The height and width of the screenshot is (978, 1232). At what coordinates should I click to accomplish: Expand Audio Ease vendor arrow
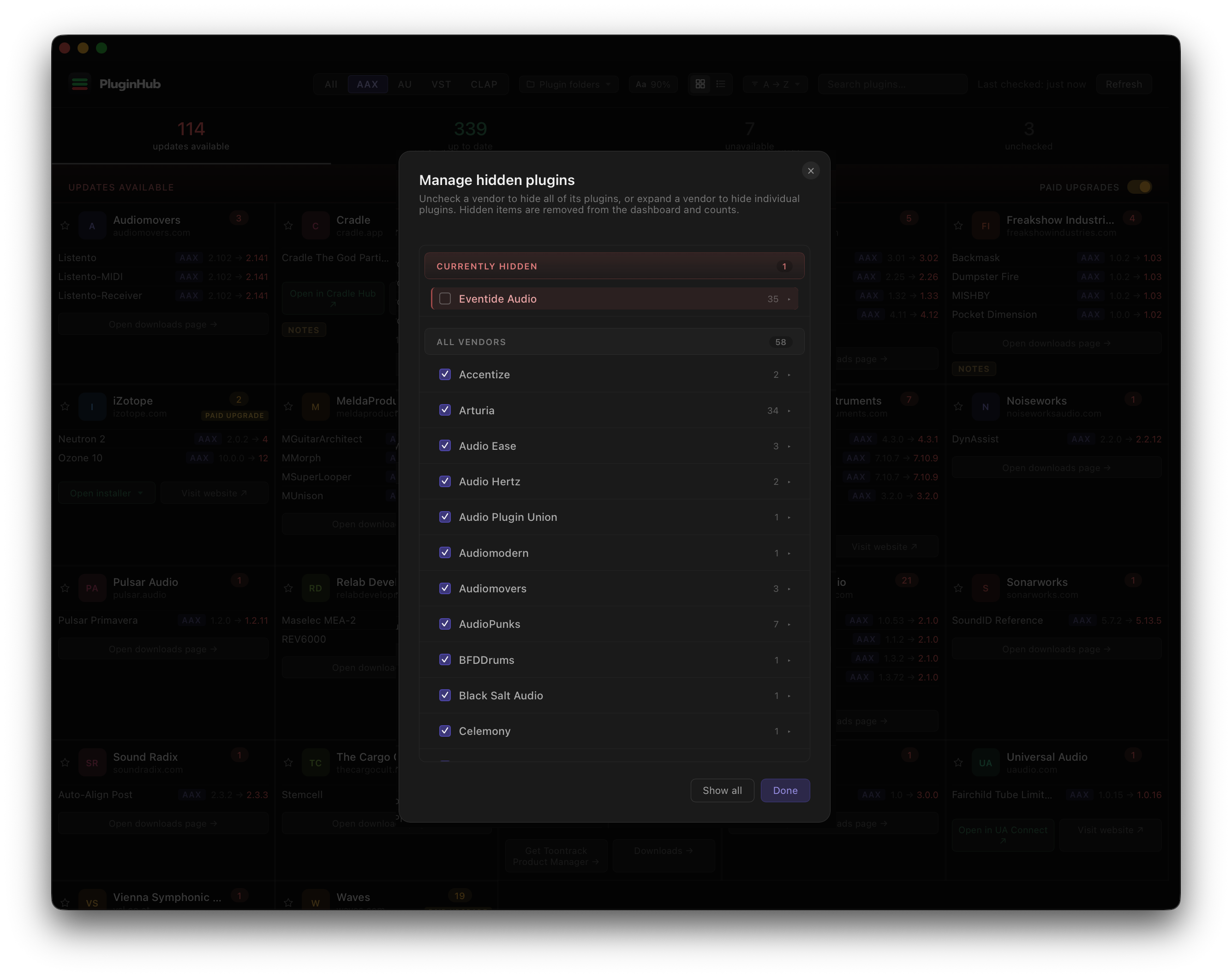789,446
